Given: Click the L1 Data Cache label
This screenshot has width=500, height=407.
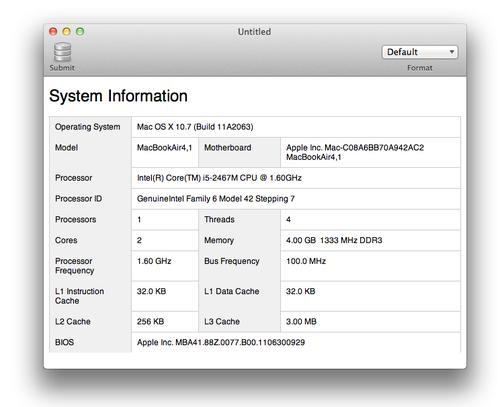Looking at the screenshot, I should [x=232, y=291].
